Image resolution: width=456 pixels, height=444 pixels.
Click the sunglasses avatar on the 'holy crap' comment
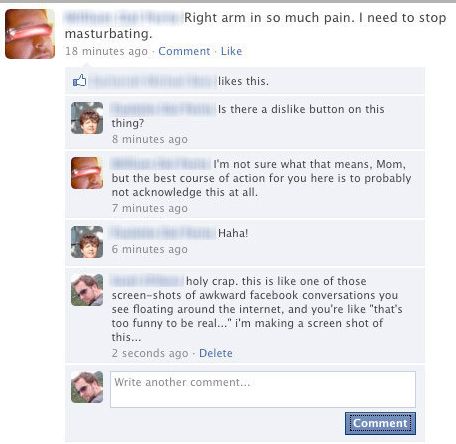tap(87, 290)
